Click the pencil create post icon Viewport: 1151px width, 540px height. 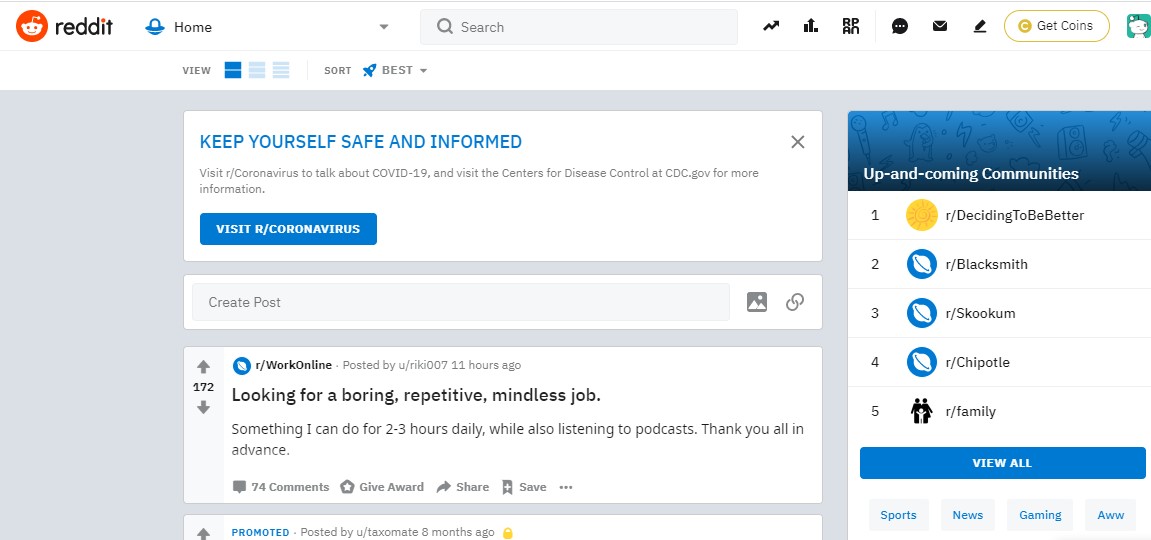(x=979, y=26)
